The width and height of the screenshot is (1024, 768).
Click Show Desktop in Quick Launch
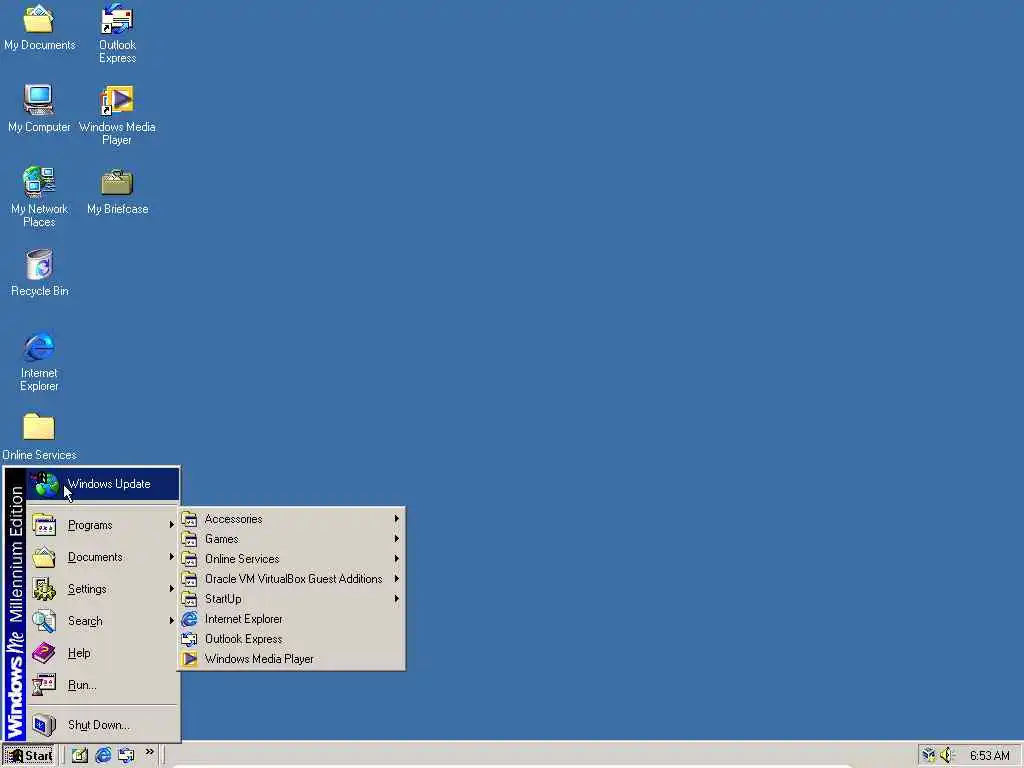click(80, 756)
